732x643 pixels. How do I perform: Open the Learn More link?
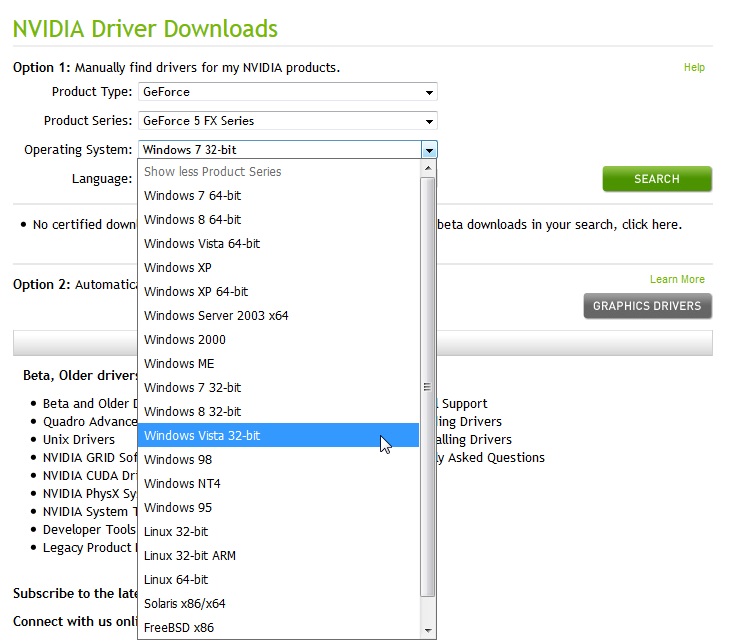pos(677,279)
